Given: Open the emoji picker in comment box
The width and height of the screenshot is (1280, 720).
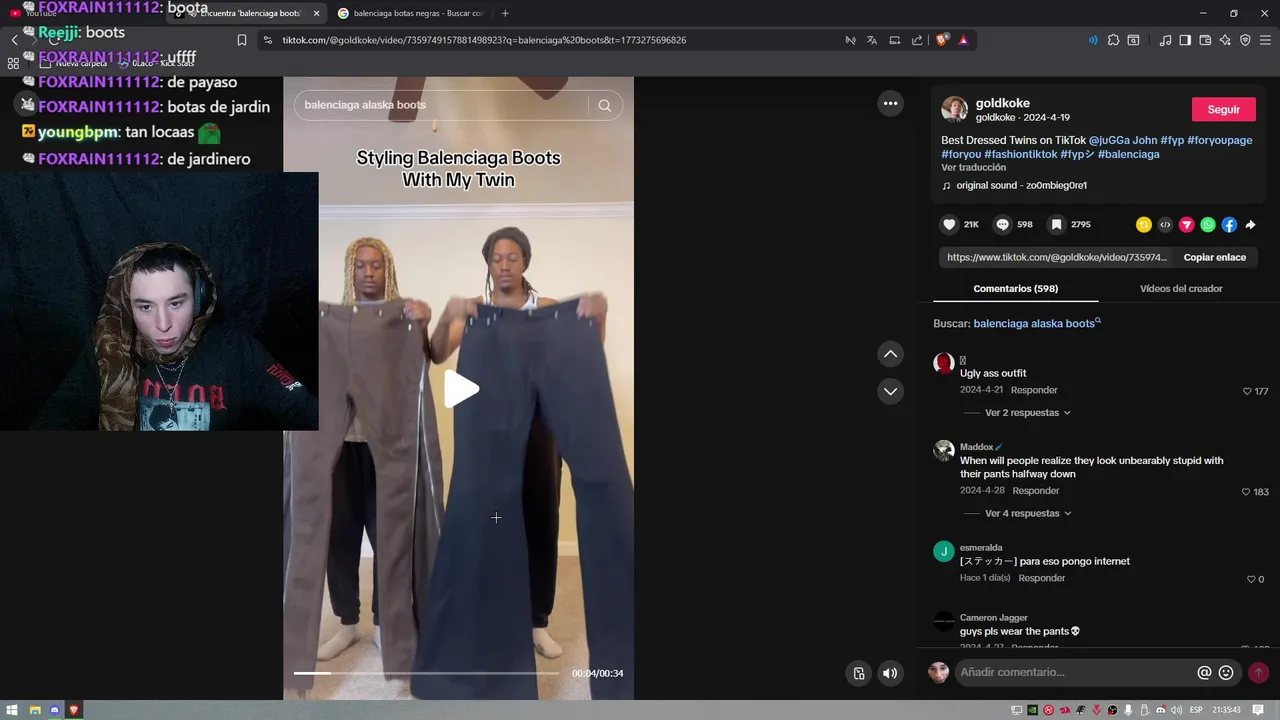Looking at the screenshot, I should click(1226, 673).
